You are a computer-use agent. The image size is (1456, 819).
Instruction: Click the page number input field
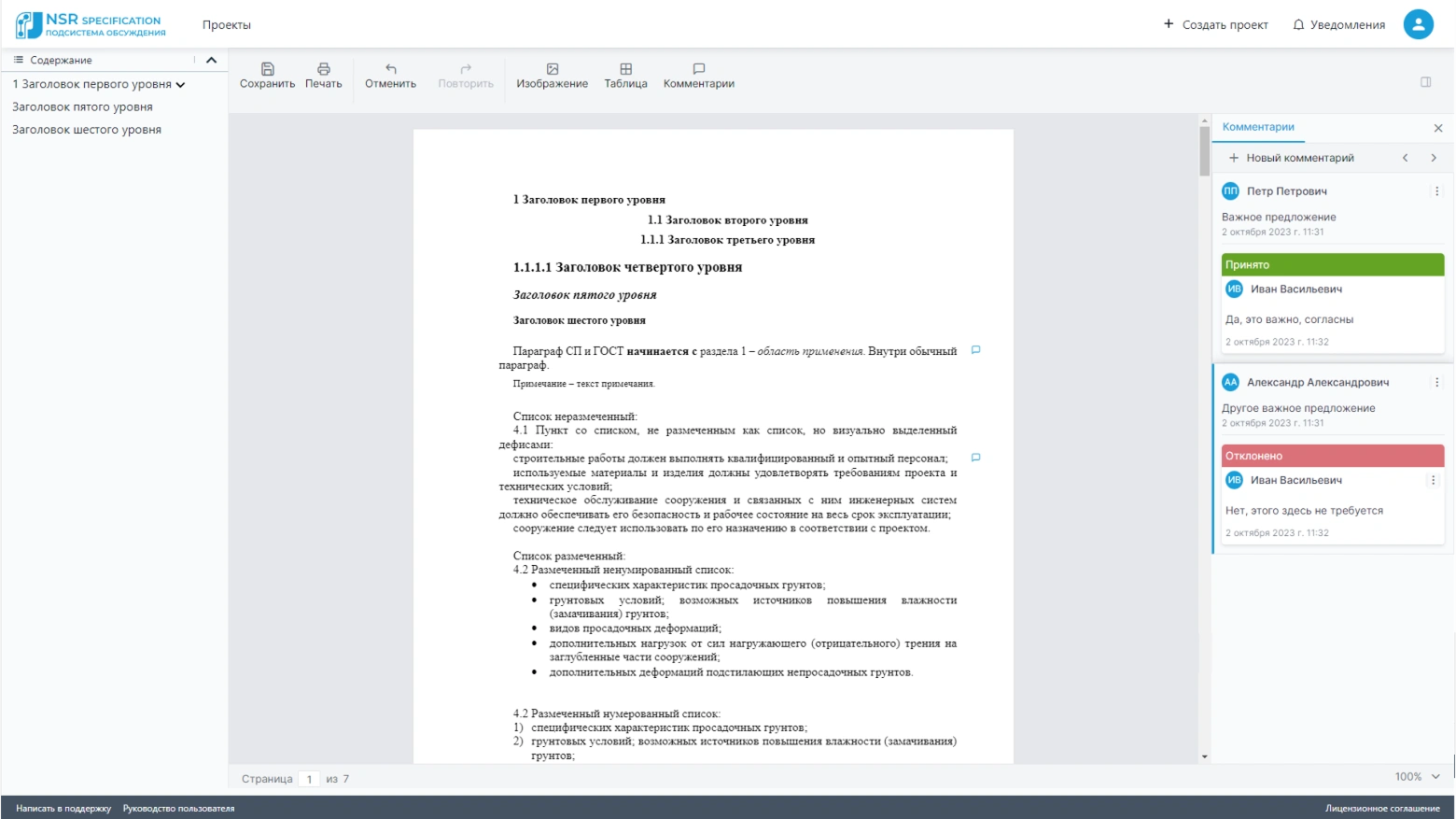[x=309, y=779]
